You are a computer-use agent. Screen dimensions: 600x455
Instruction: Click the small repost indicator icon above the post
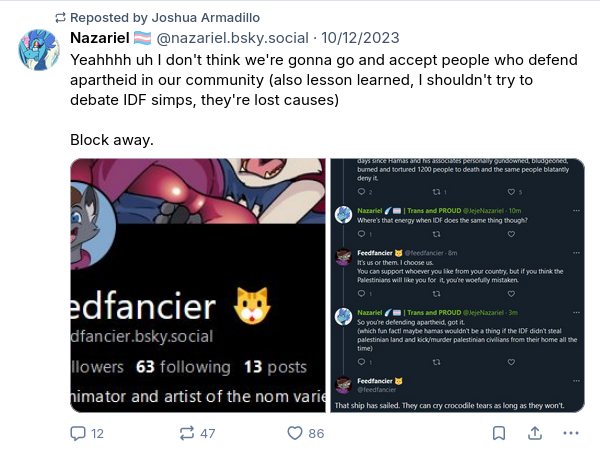(x=59, y=17)
